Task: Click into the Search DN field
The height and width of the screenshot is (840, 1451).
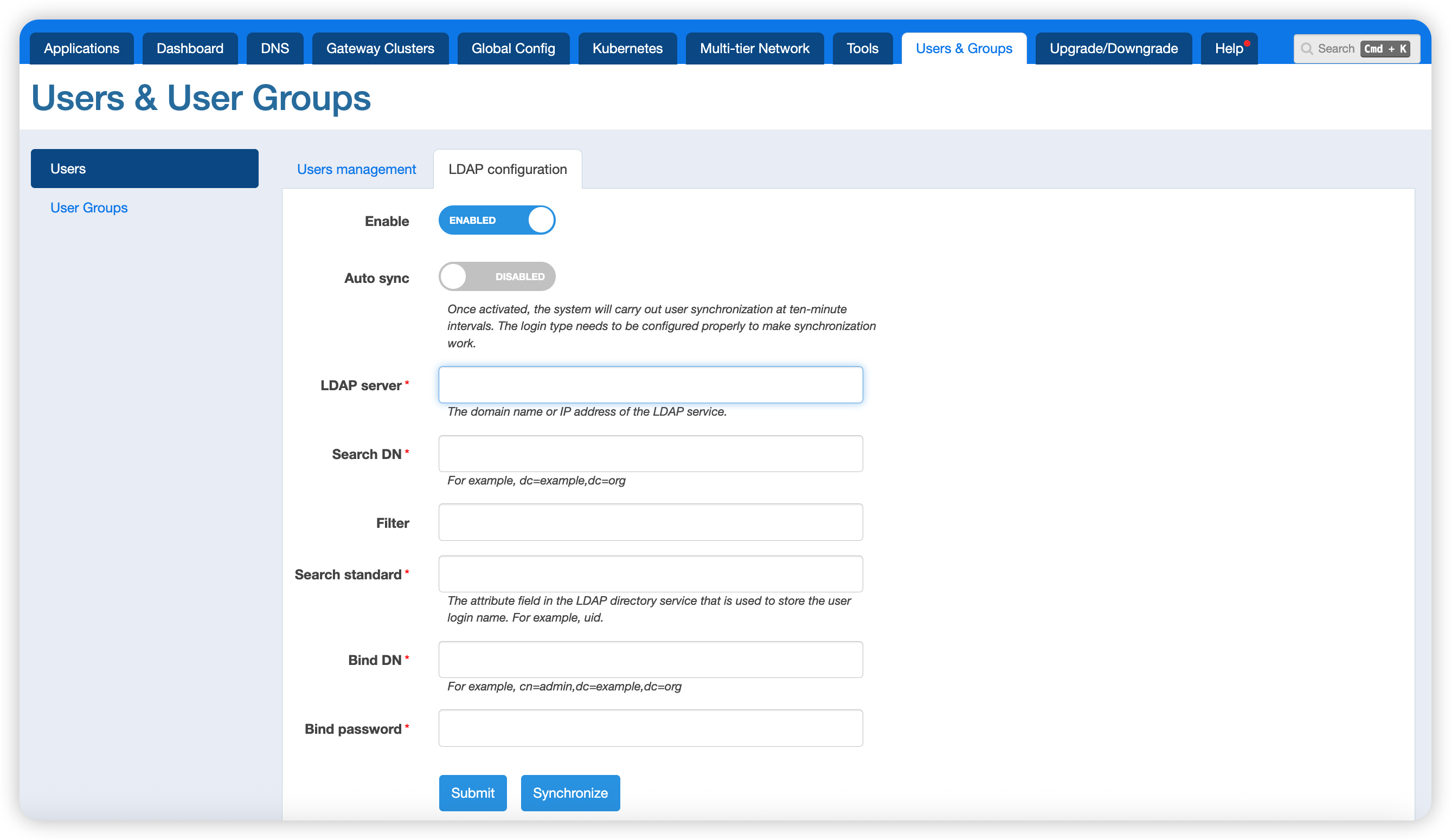Action: (650, 454)
